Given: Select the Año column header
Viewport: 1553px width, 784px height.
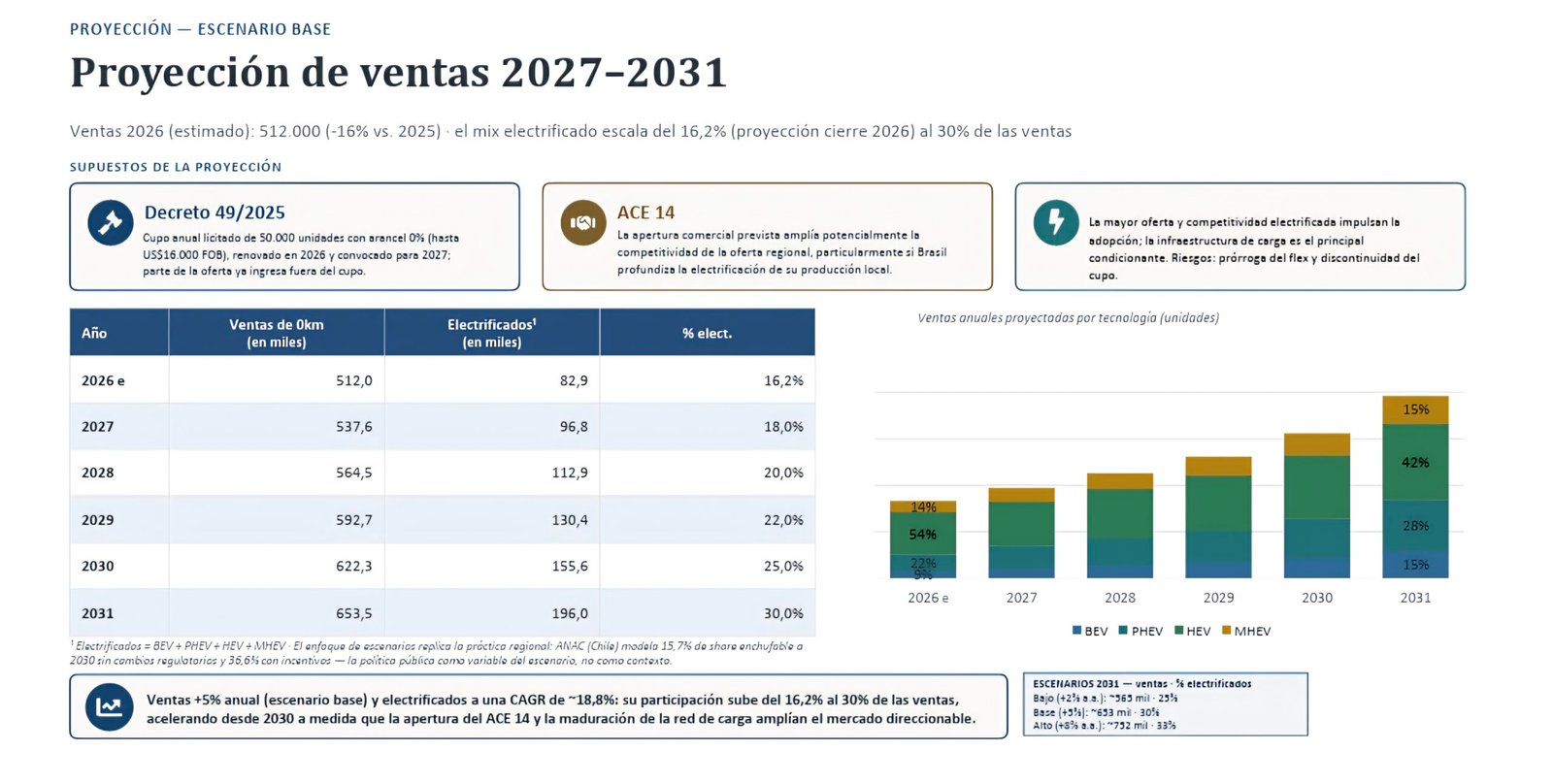Looking at the screenshot, I should coord(119,333).
